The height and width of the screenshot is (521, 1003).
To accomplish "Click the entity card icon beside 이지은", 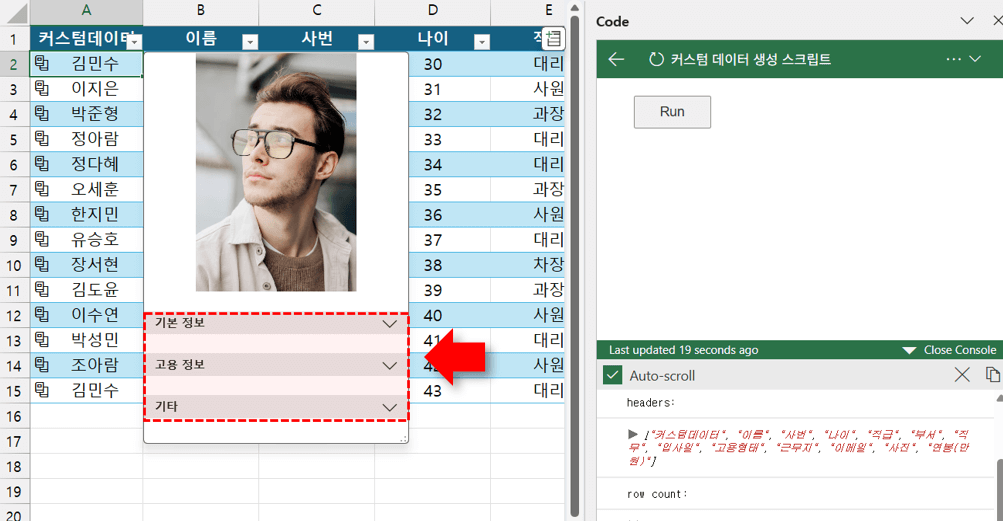I will point(42,89).
